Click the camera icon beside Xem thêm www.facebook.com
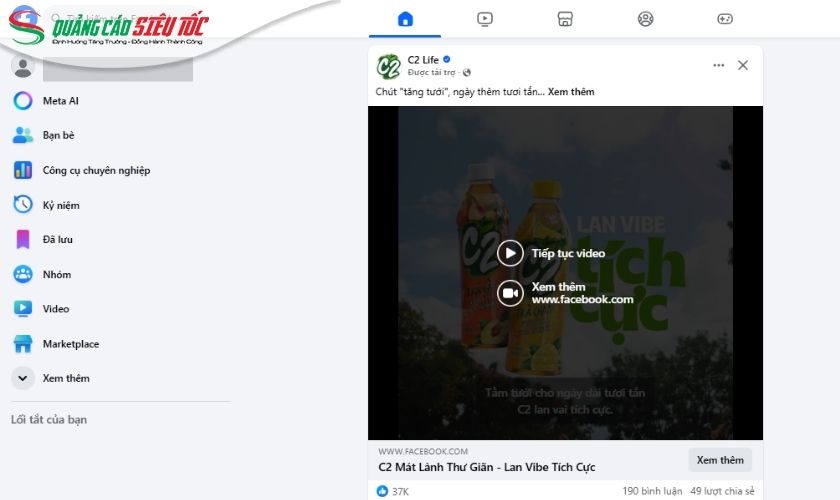This screenshot has width=840, height=500. click(x=510, y=293)
